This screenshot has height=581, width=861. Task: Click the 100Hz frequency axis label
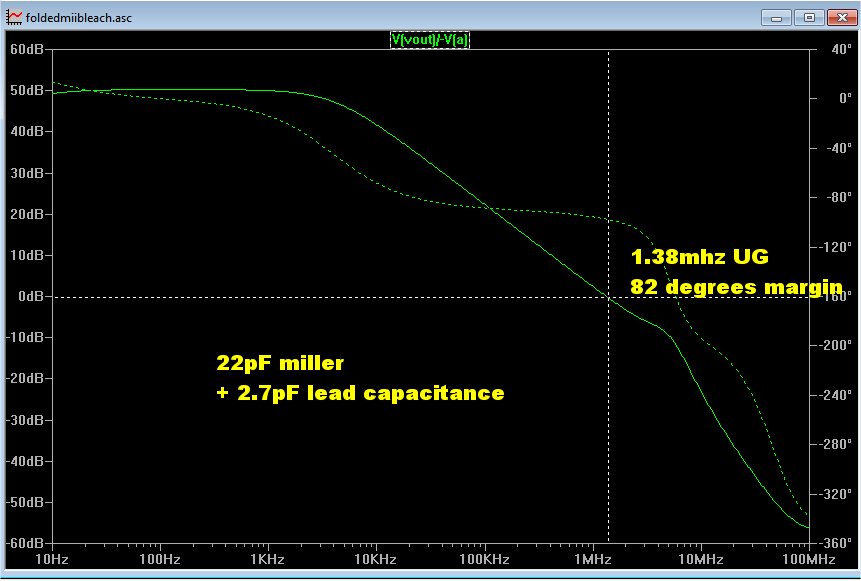[x=160, y=560]
